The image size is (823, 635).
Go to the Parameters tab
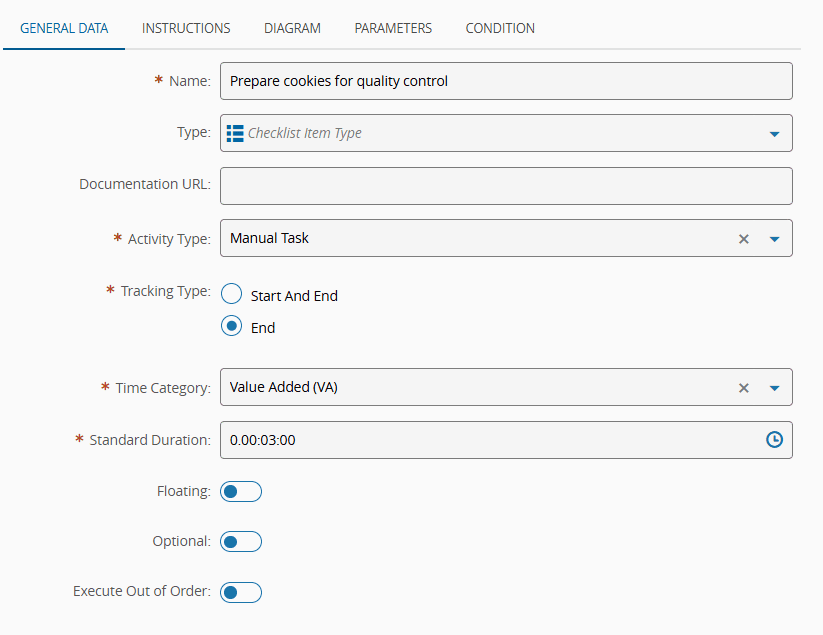(x=393, y=28)
